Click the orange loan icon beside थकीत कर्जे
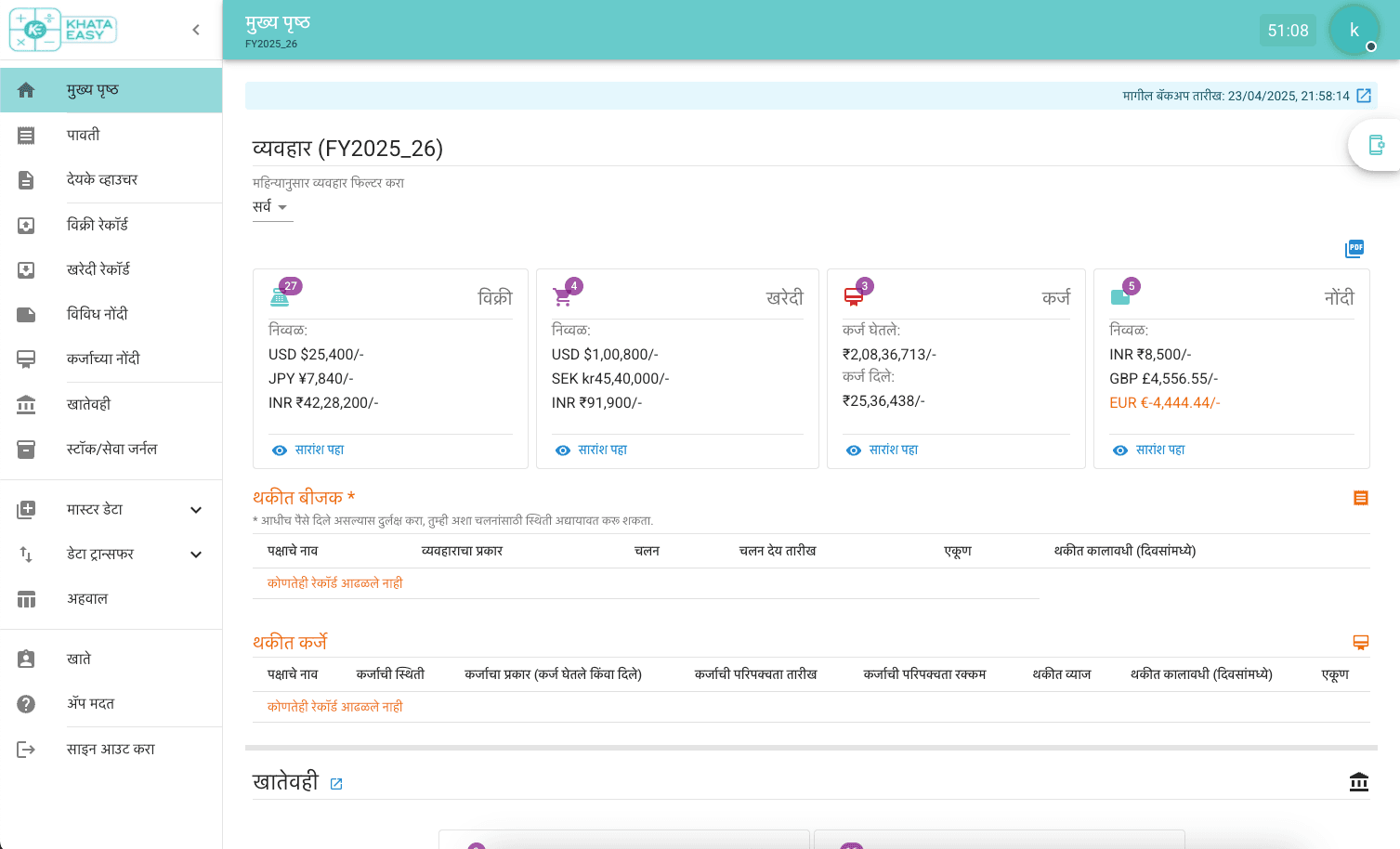This screenshot has width=1400, height=849. pyautogui.click(x=1360, y=641)
